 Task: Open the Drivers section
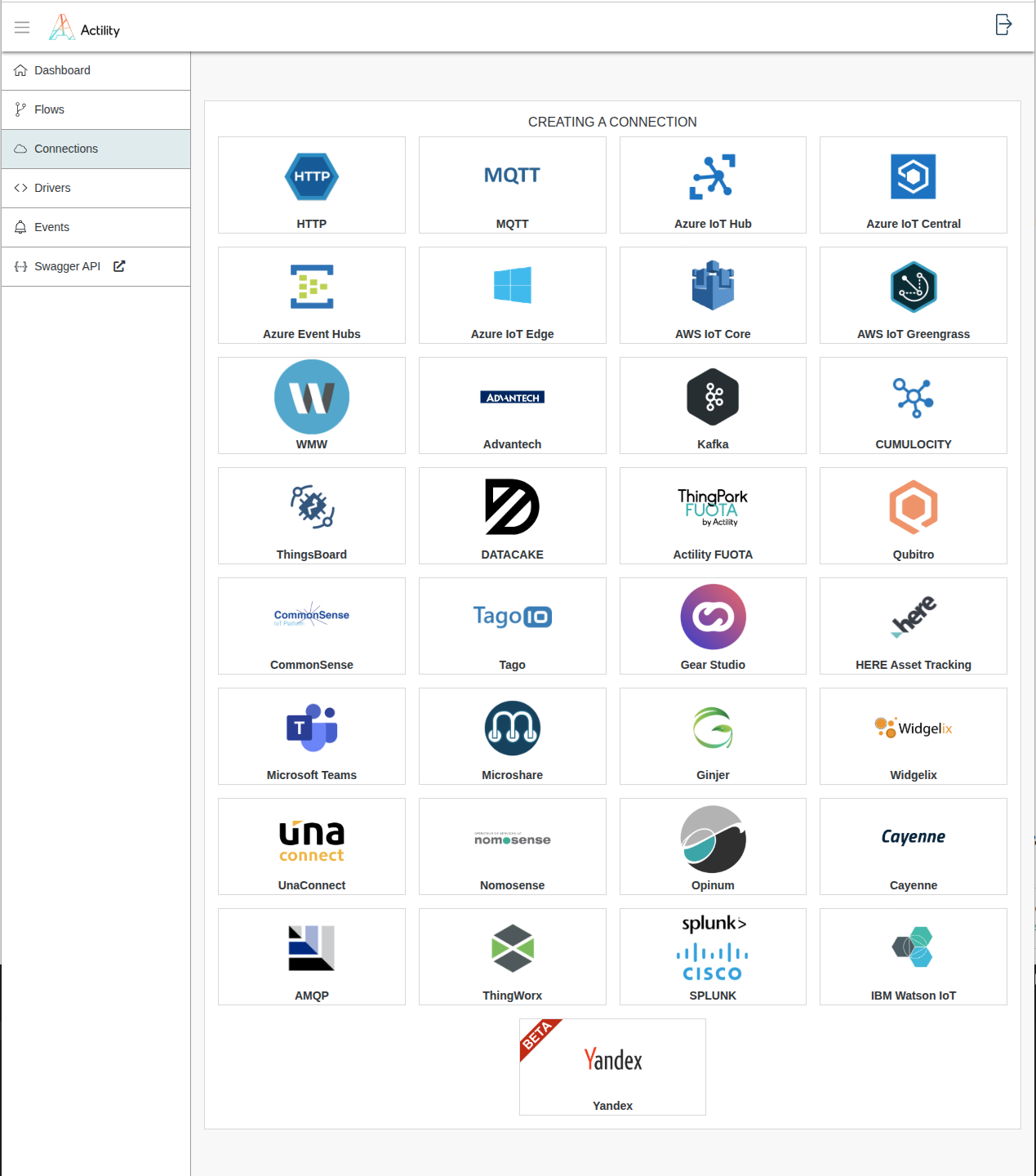(96, 188)
